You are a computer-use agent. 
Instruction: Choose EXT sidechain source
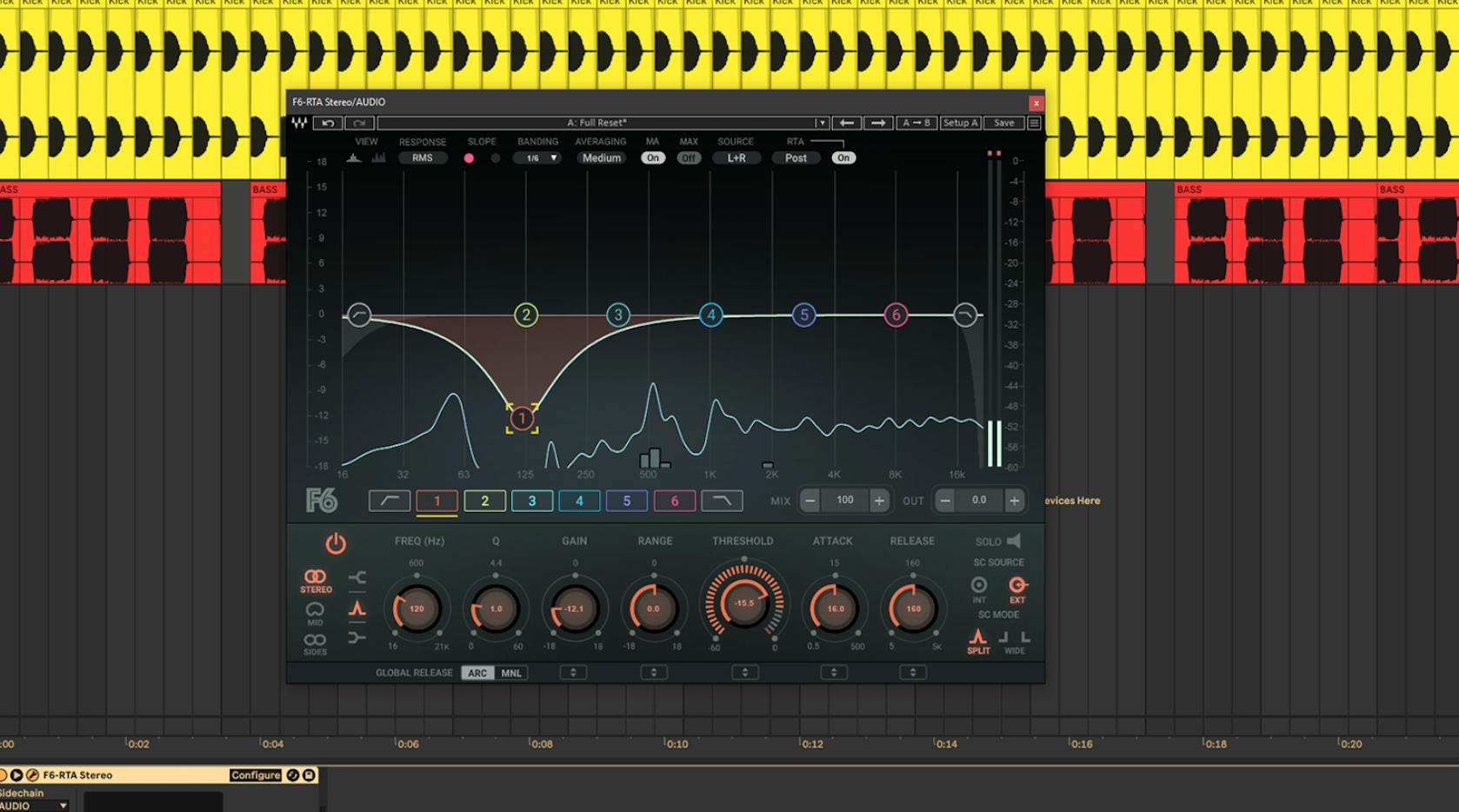tap(1017, 589)
